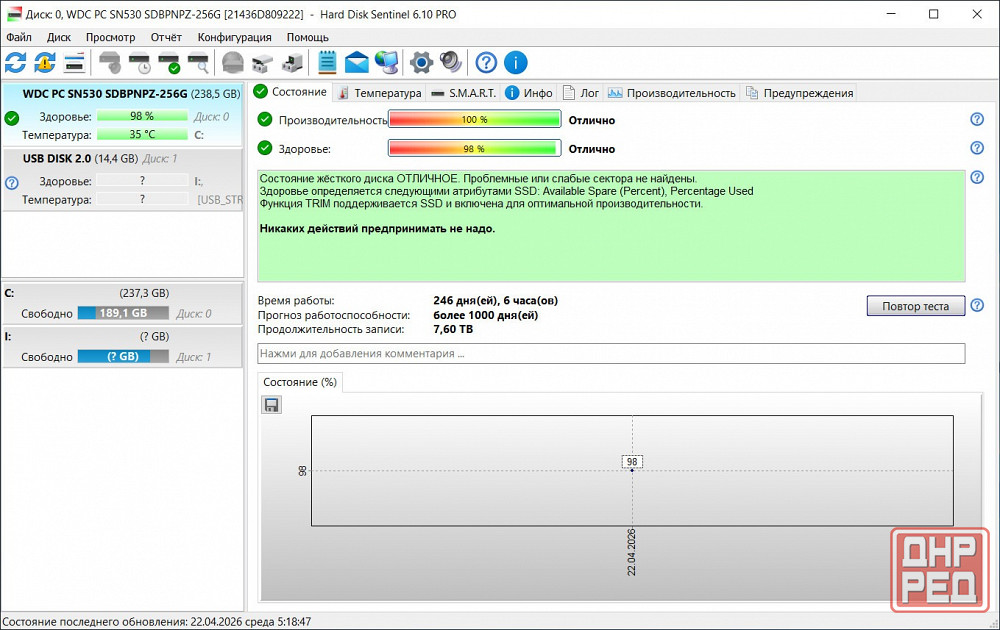This screenshot has height=630, width=1000.
Task: Click the email envelope icon in toolbar
Action: click(357, 63)
